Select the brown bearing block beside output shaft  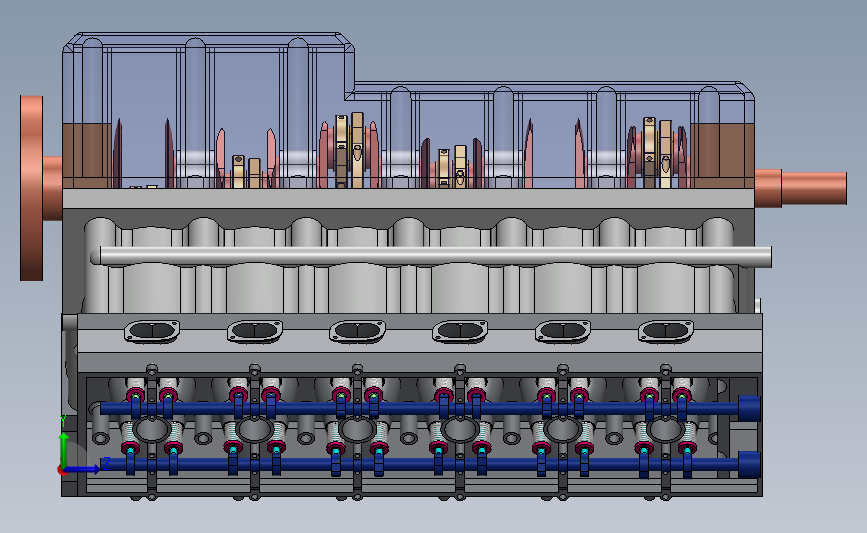(722, 155)
